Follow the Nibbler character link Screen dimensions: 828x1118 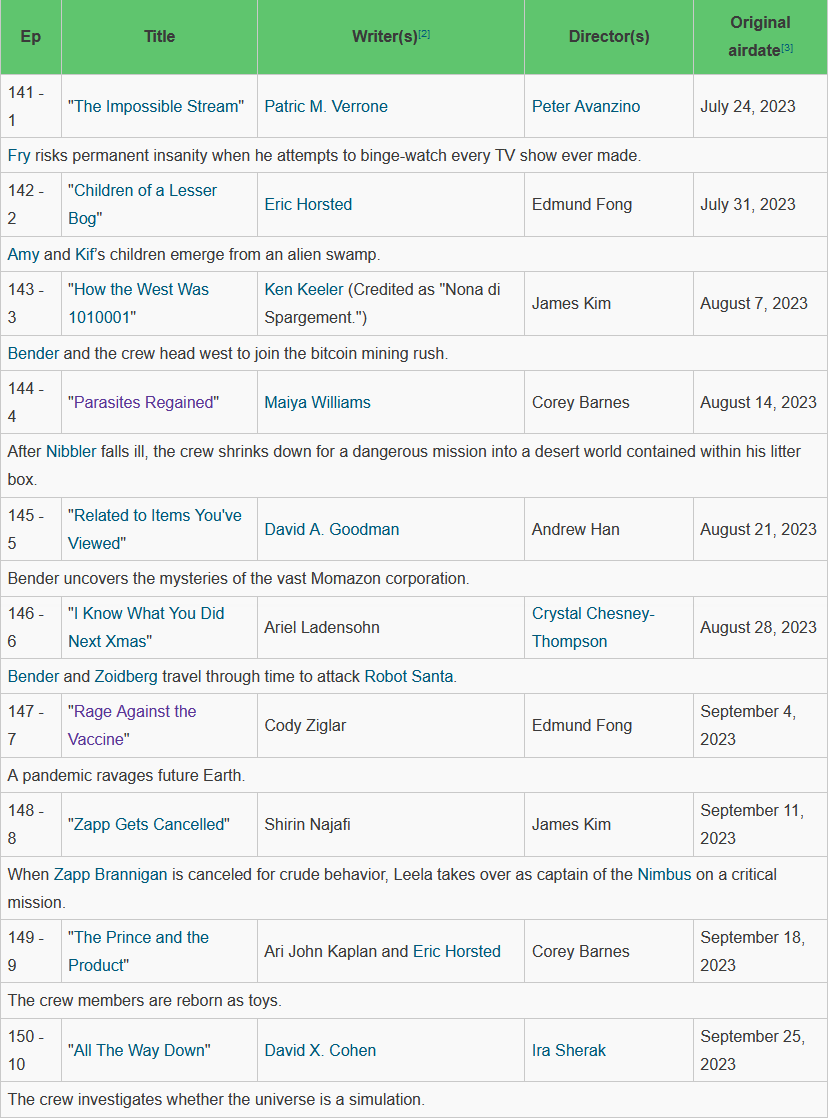[71, 451]
